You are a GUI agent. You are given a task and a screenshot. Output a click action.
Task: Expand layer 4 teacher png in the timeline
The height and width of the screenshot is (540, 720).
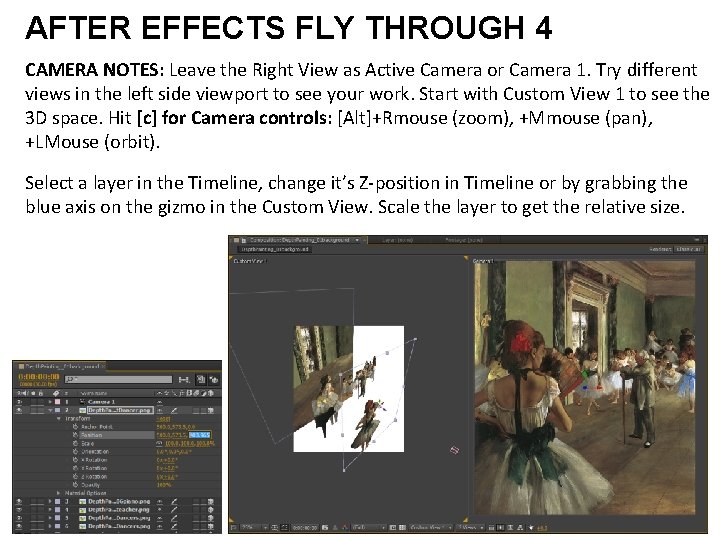(x=50, y=510)
